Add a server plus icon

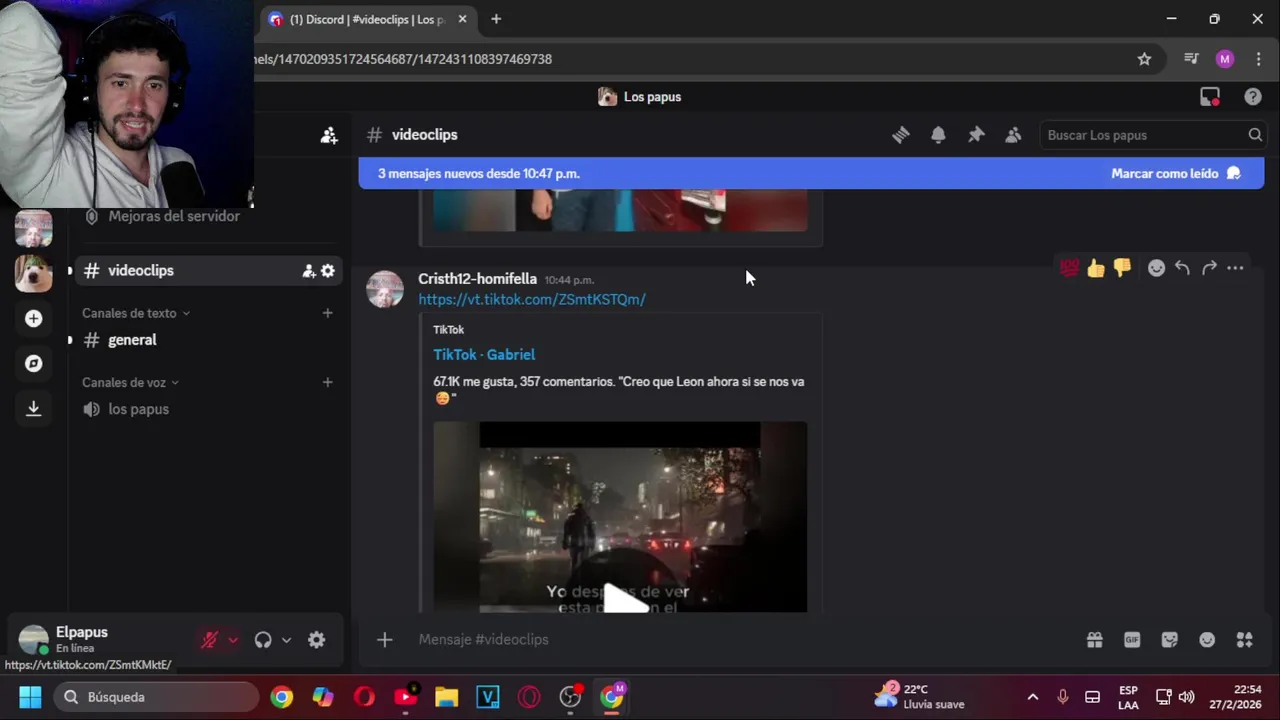pyautogui.click(x=33, y=318)
